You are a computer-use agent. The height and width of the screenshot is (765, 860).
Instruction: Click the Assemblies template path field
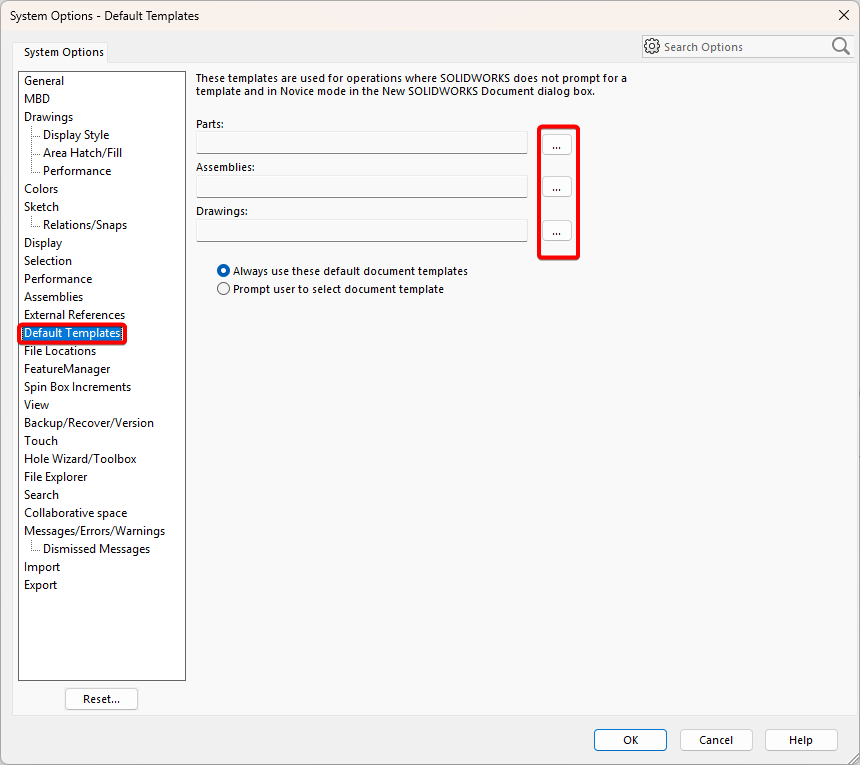coord(361,186)
